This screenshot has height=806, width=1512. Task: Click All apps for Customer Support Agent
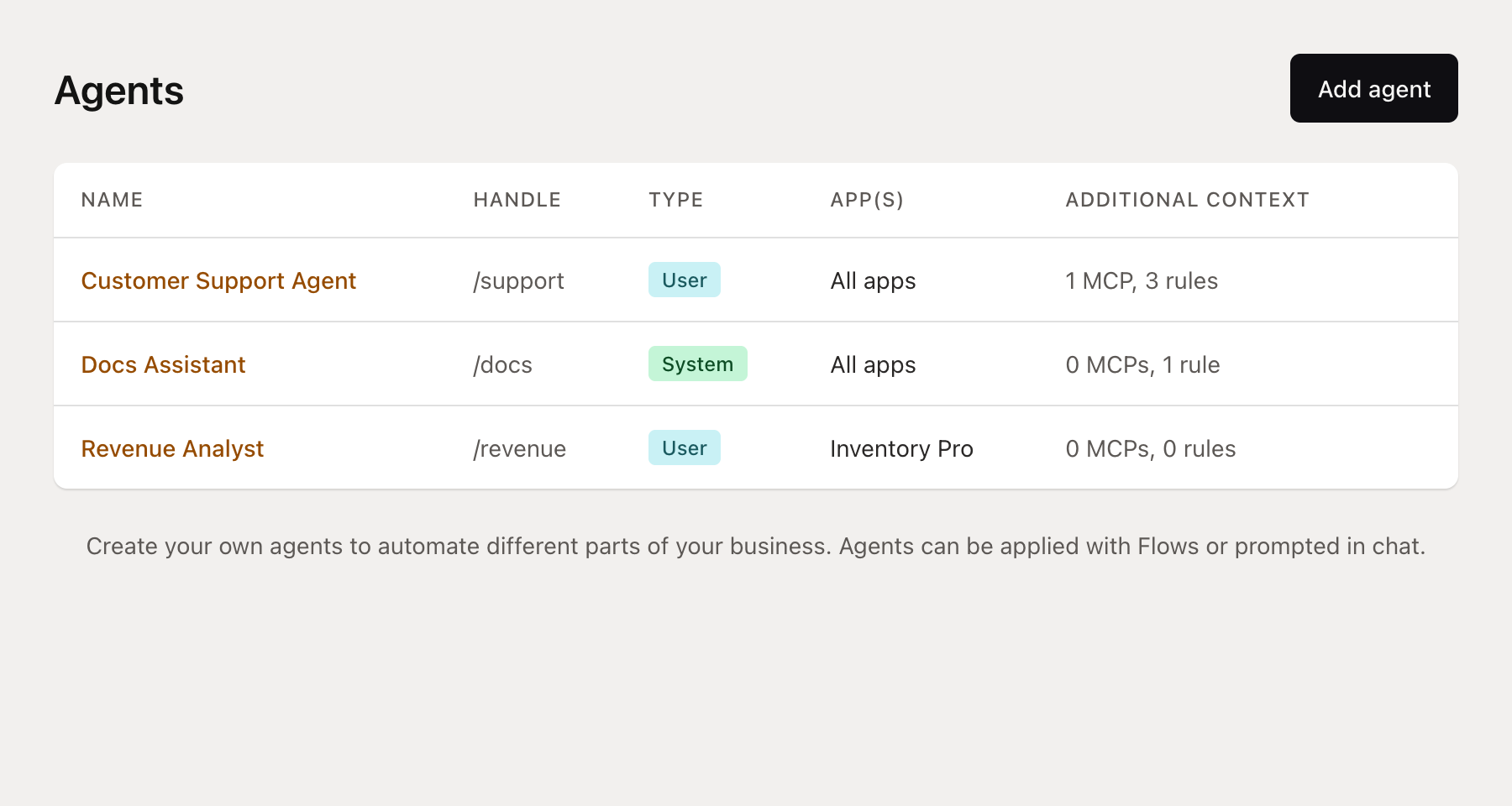click(873, 280)
